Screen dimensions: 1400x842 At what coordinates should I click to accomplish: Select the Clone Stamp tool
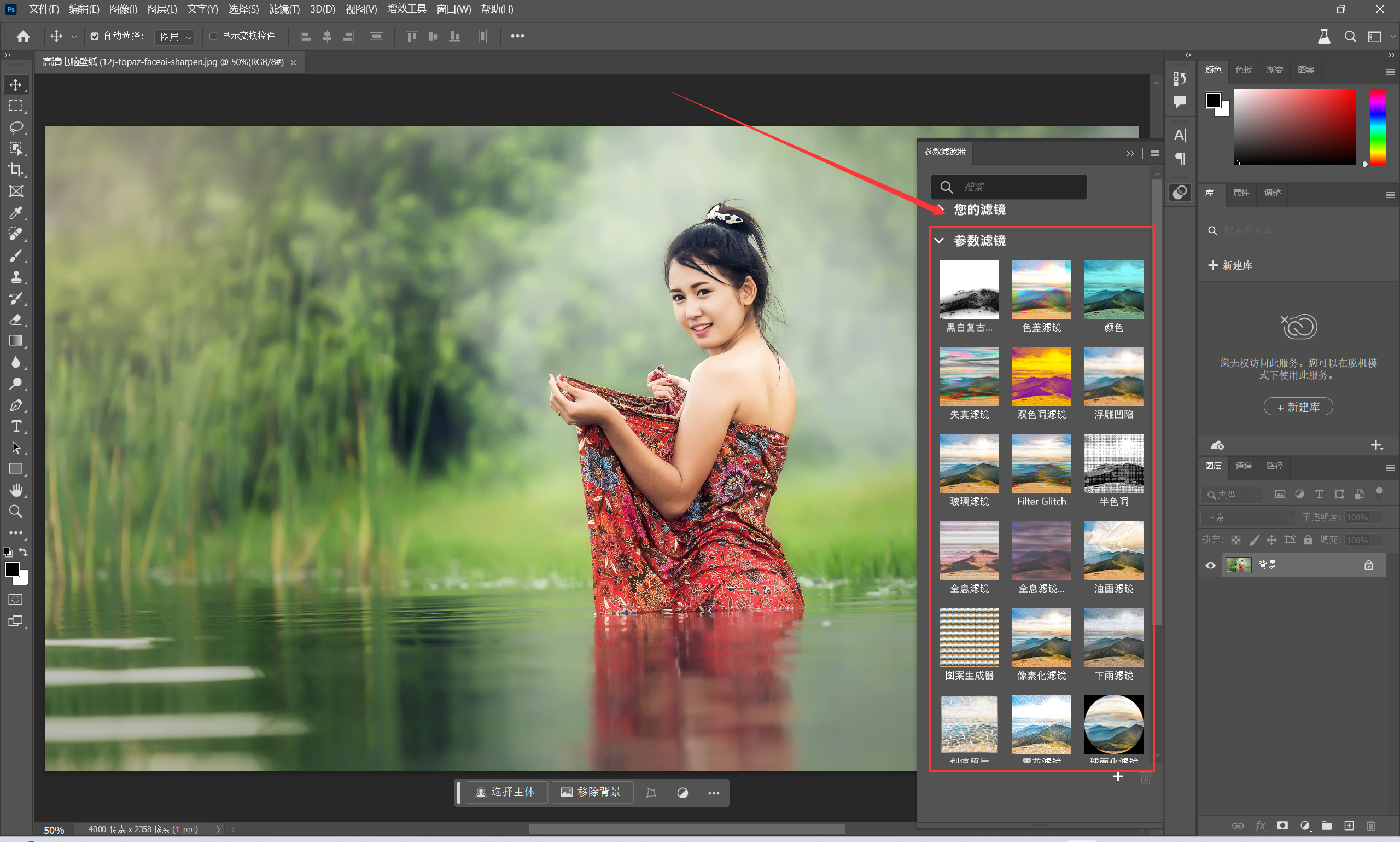coord(16,277)
